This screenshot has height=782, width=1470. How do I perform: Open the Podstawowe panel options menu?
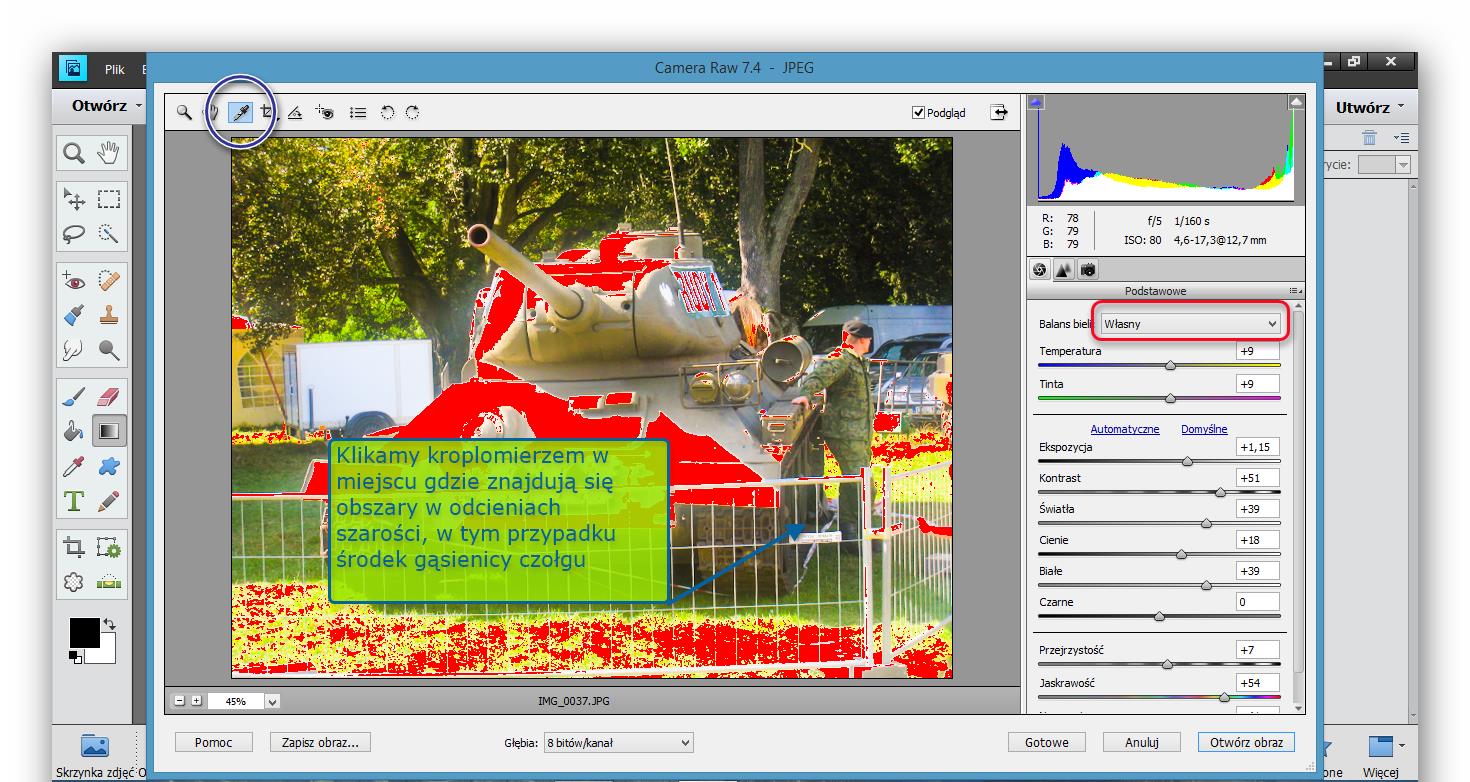click(x=1295, y=290)
